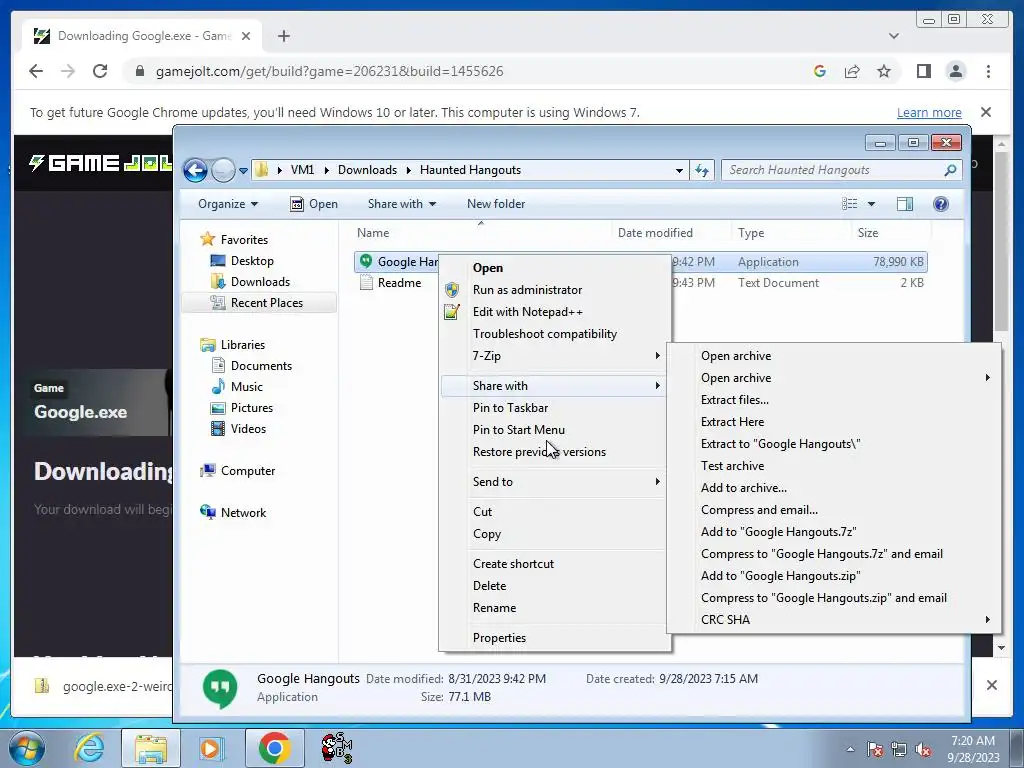1024x768 pixels.
Task: Choose Extract files... in 7-Zip submenu
Action: [x=834, y=400]
